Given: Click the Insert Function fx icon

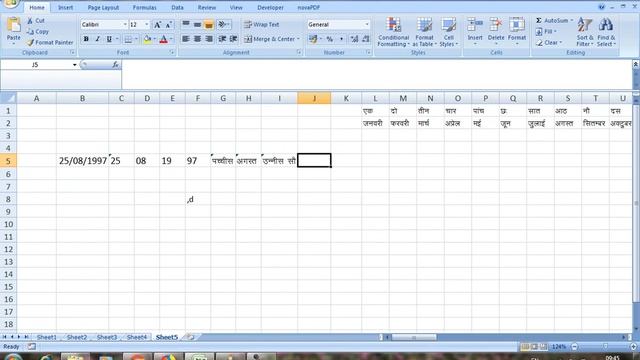Looking at the screenshot, I should click(x=116, y=64).
